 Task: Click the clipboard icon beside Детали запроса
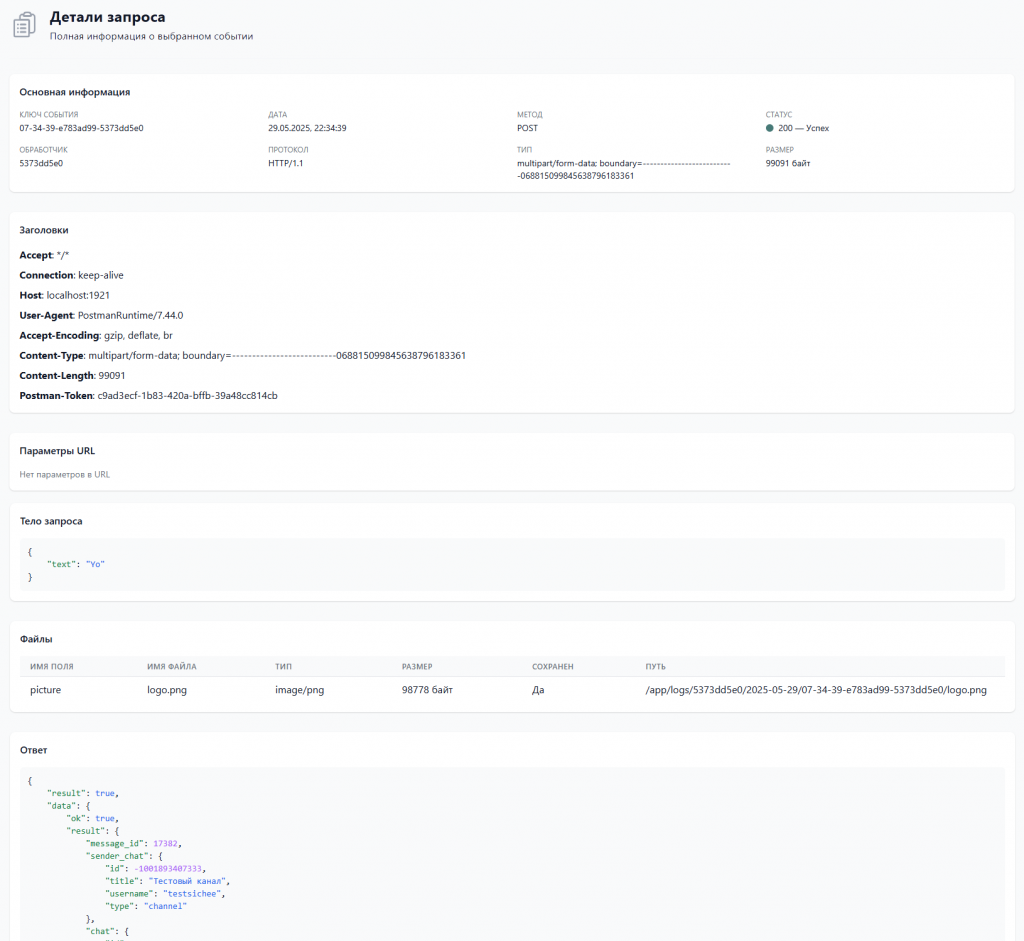(24, 25)
